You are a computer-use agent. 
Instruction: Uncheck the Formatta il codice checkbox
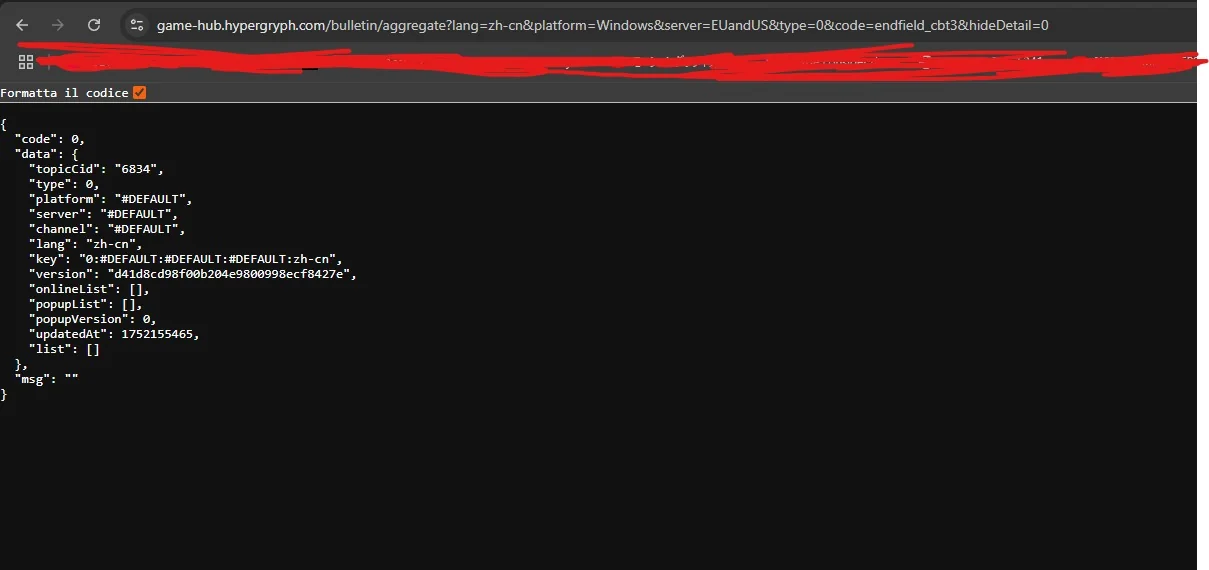[140, 93]
